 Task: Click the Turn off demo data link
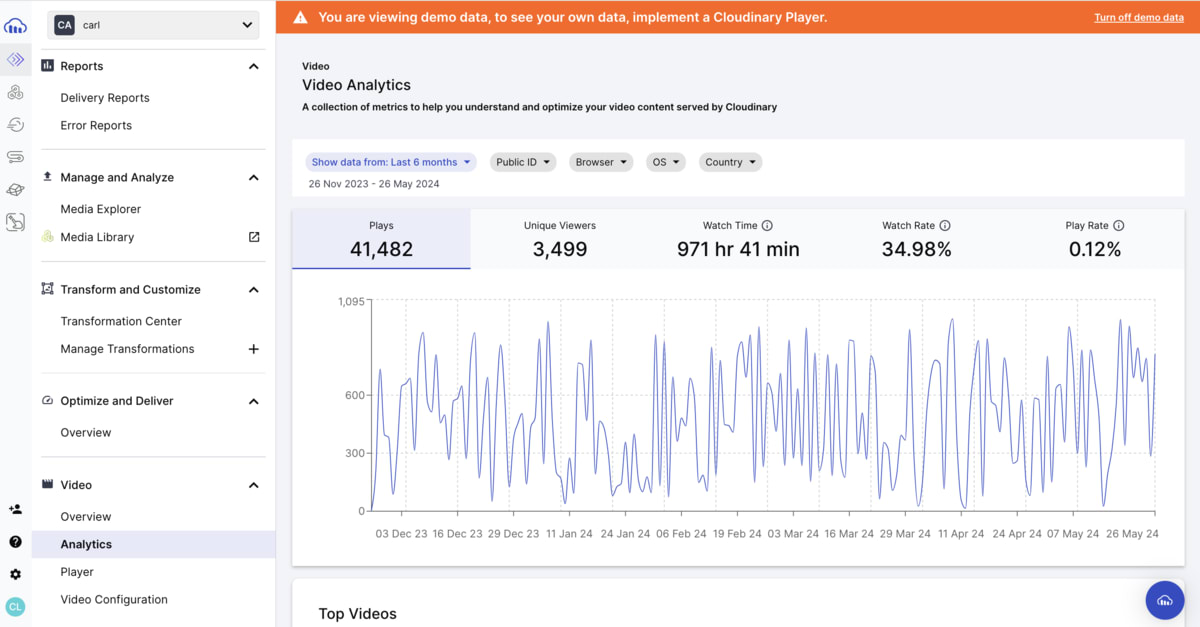1139,18
